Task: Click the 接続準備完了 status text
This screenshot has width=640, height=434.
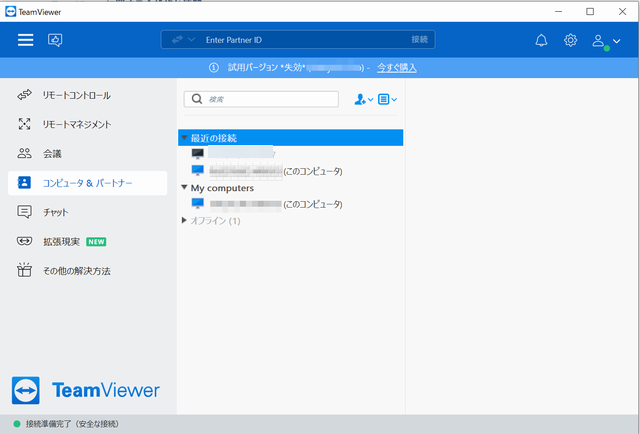Action: 72,424
